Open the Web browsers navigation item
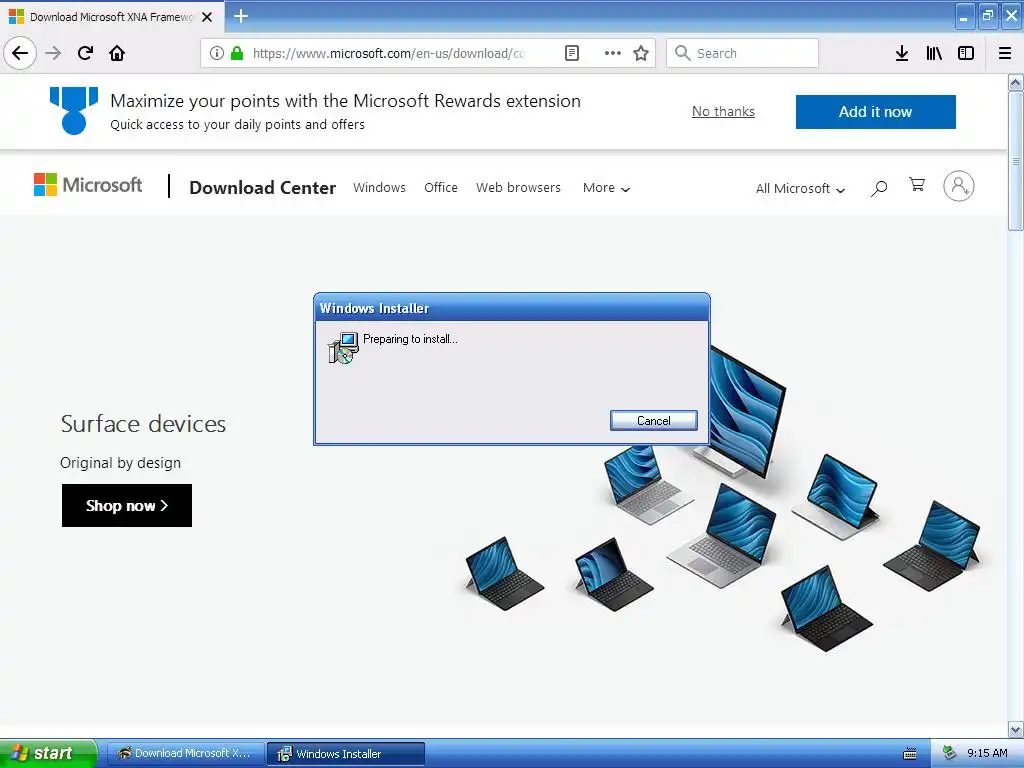 (x=518, y=187)
